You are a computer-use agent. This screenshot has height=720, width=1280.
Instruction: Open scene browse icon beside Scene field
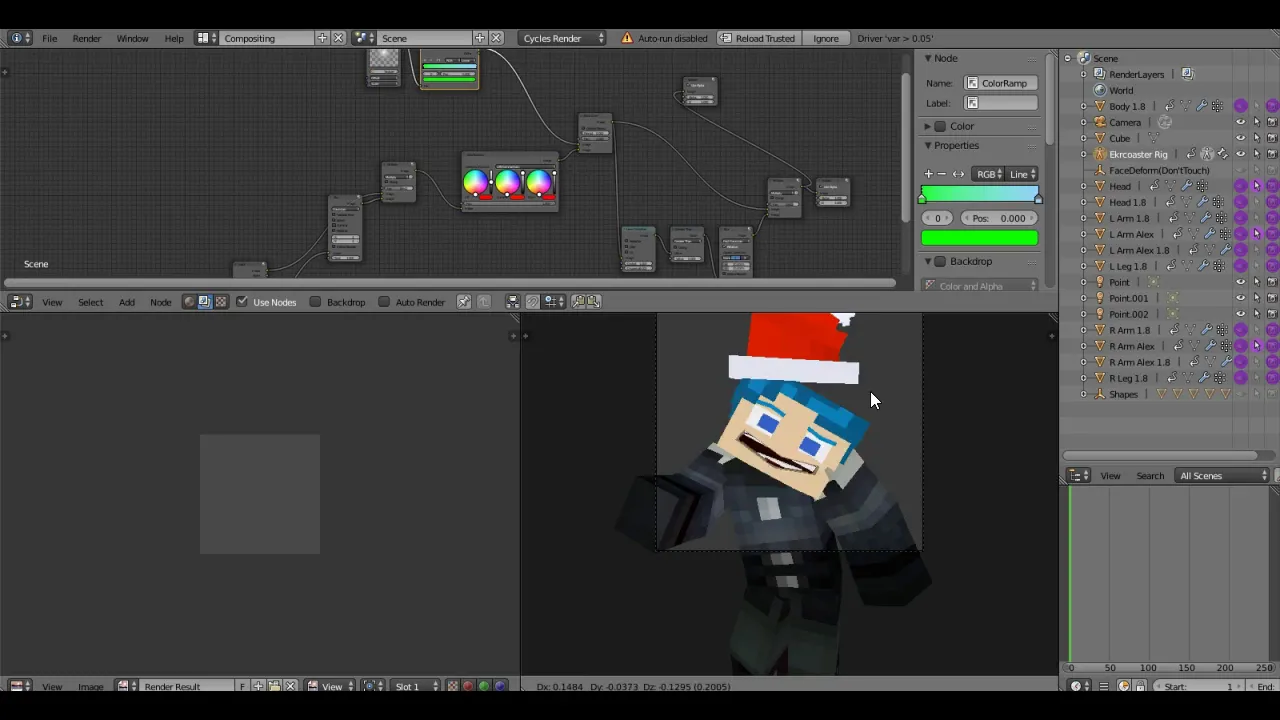click(364, 38)
